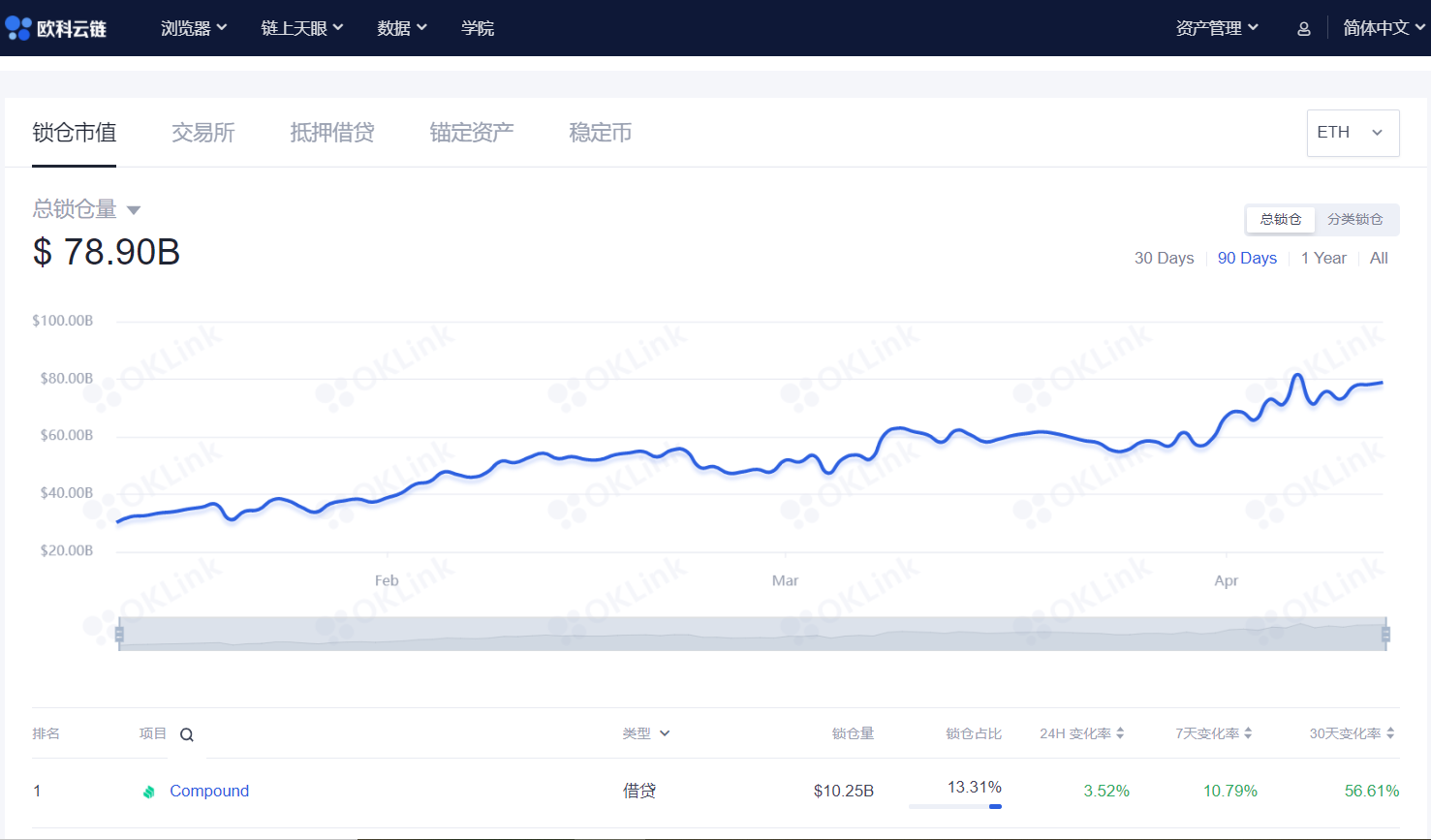Click the left range slider handle
1431x840 pixels.
119,635
